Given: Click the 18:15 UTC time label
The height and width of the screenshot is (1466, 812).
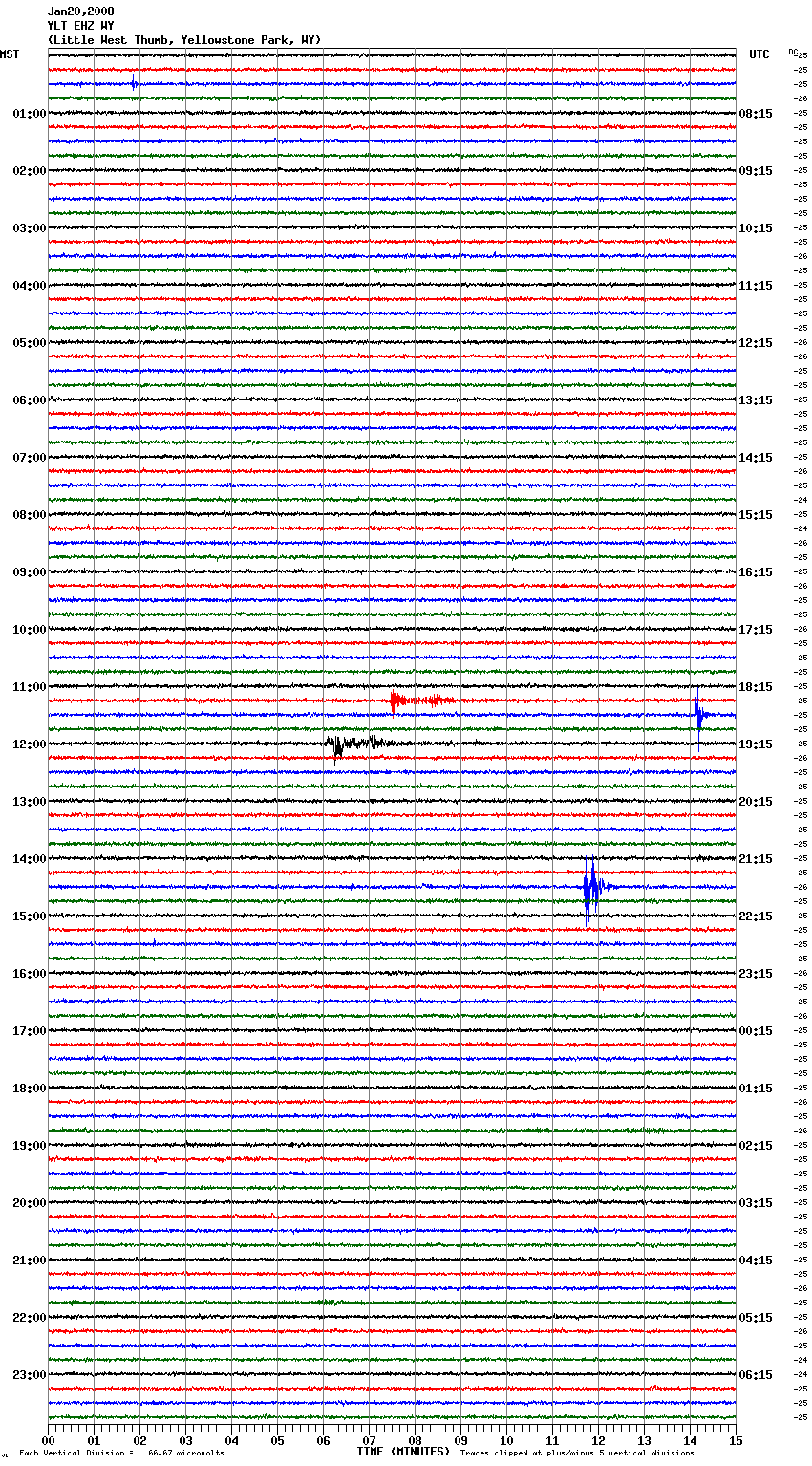Looking at the screenshot, I should (756, 687).
